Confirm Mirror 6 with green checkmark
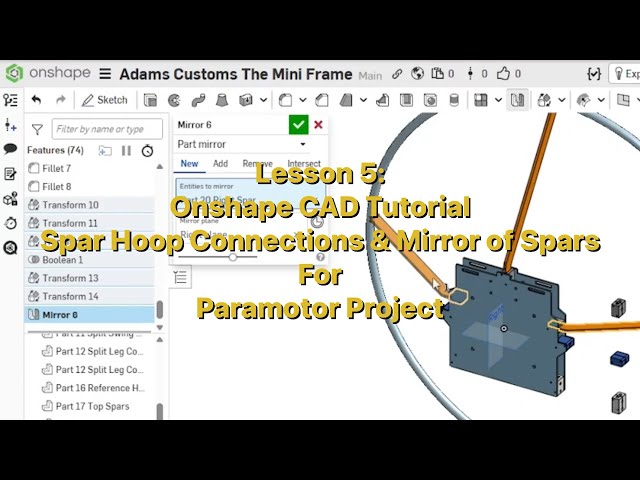The height and width of the screenshot is (480, 640). (298, 124)
